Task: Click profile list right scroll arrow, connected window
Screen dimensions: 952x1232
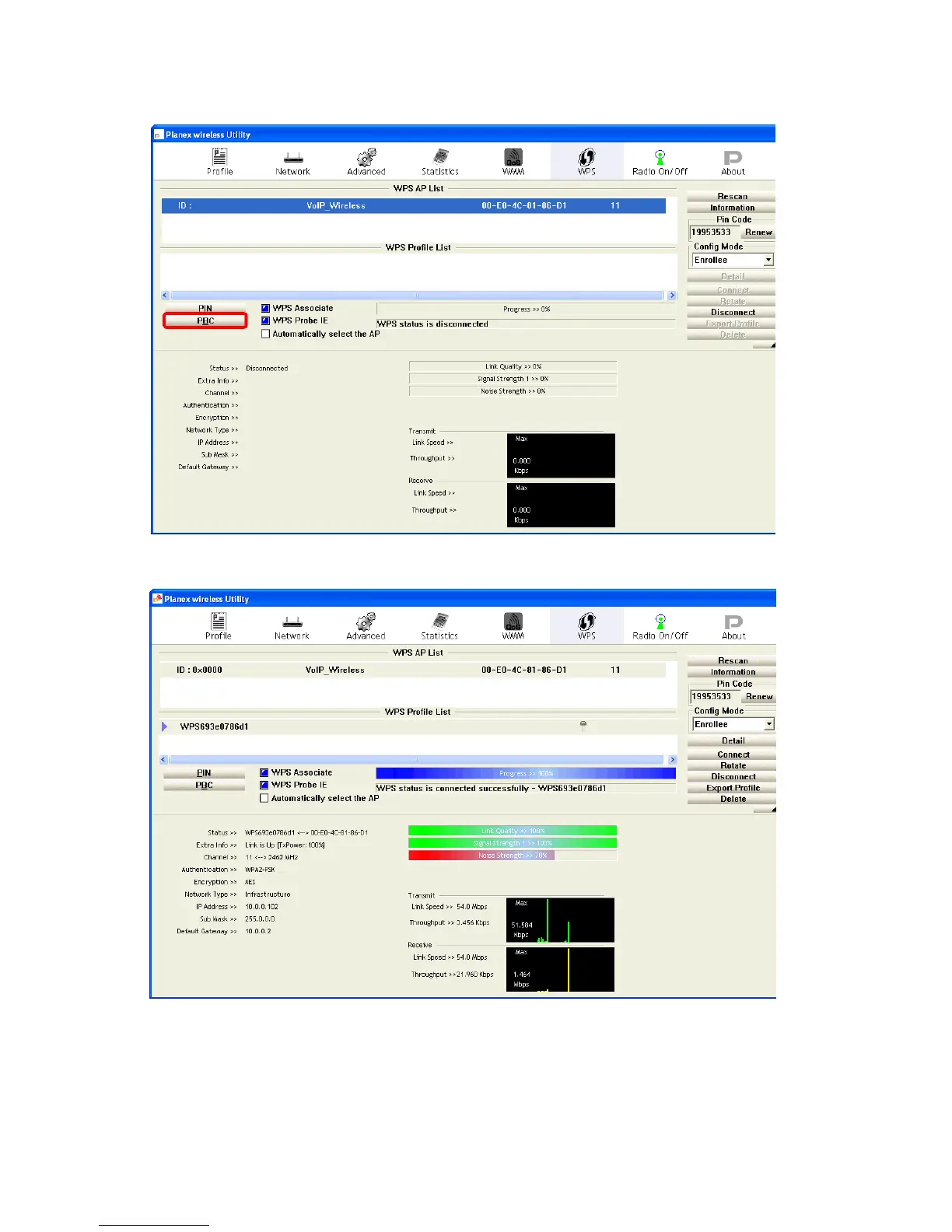Action: coord(672,760)
